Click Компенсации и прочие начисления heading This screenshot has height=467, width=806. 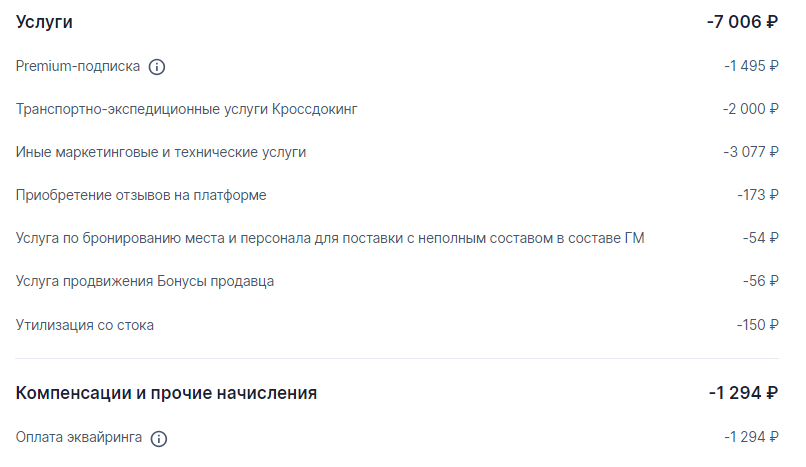[x=166, y=393]
